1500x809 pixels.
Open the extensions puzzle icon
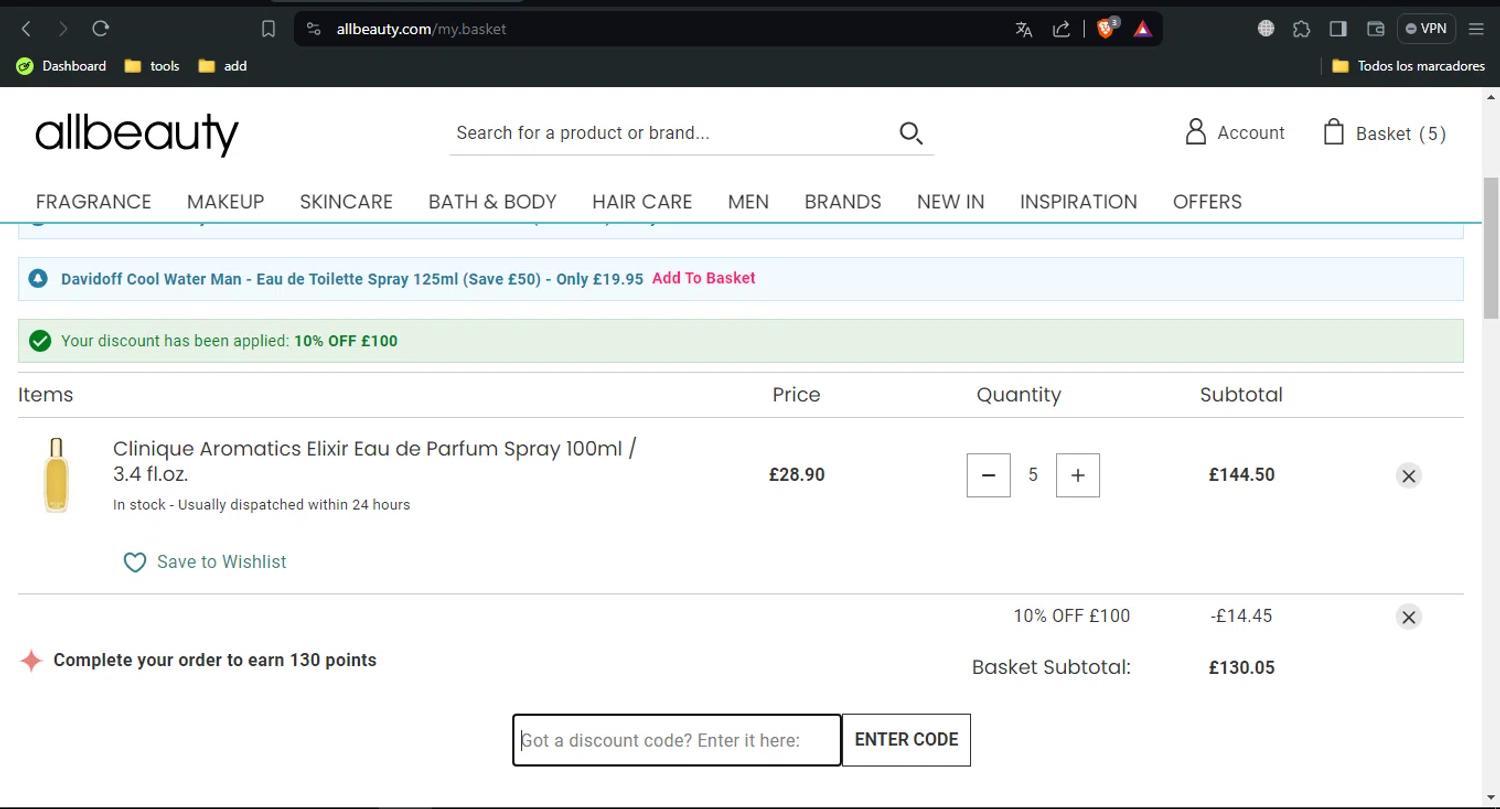click(x=1301, y=29)
